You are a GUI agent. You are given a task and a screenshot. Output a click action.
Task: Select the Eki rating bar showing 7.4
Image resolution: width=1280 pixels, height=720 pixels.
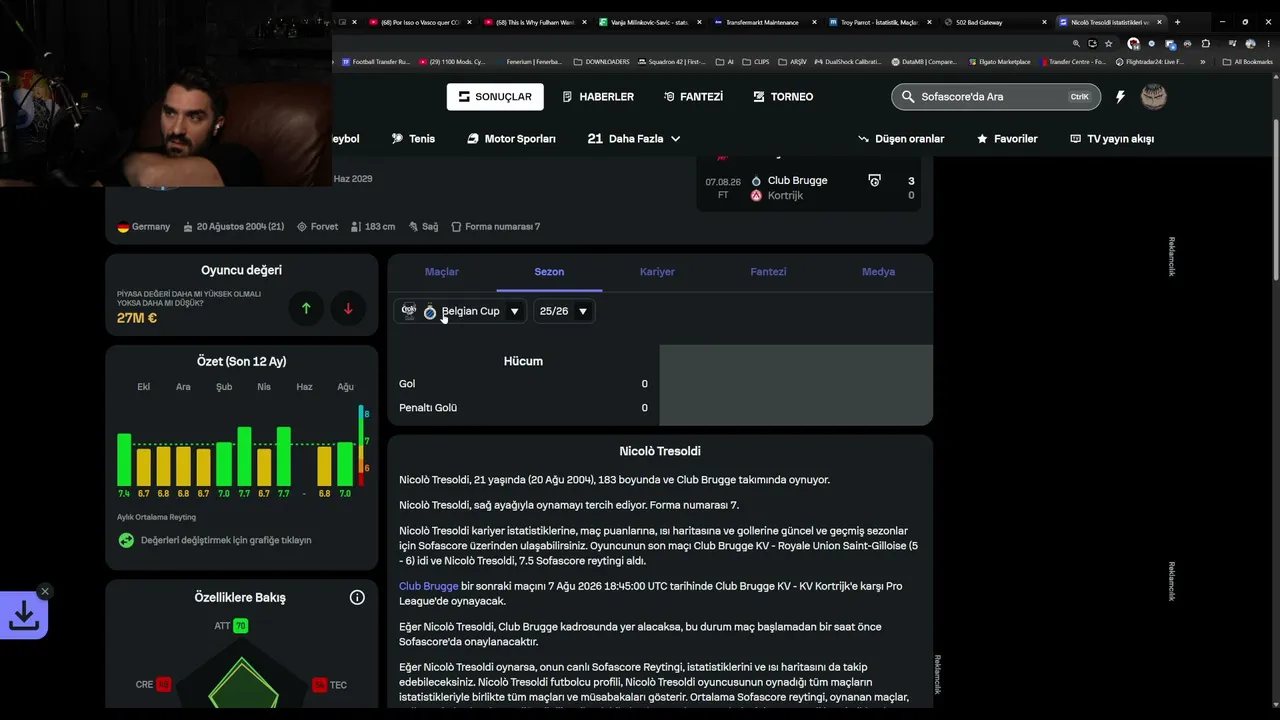pos(124,460)
